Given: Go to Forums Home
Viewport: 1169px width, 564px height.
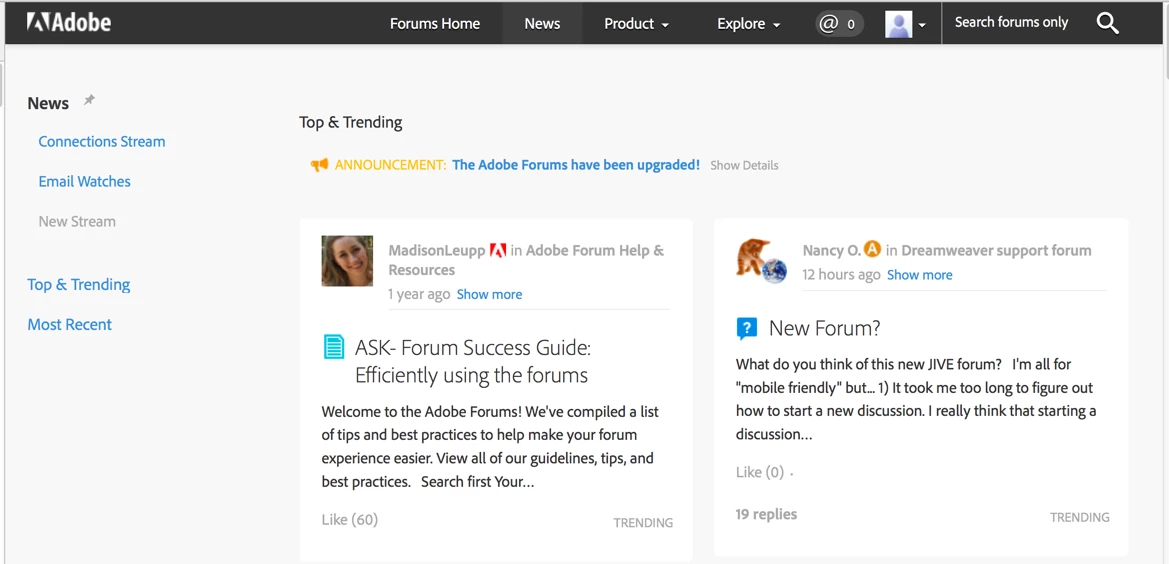Looking at the screenshot, I should 435,24.
